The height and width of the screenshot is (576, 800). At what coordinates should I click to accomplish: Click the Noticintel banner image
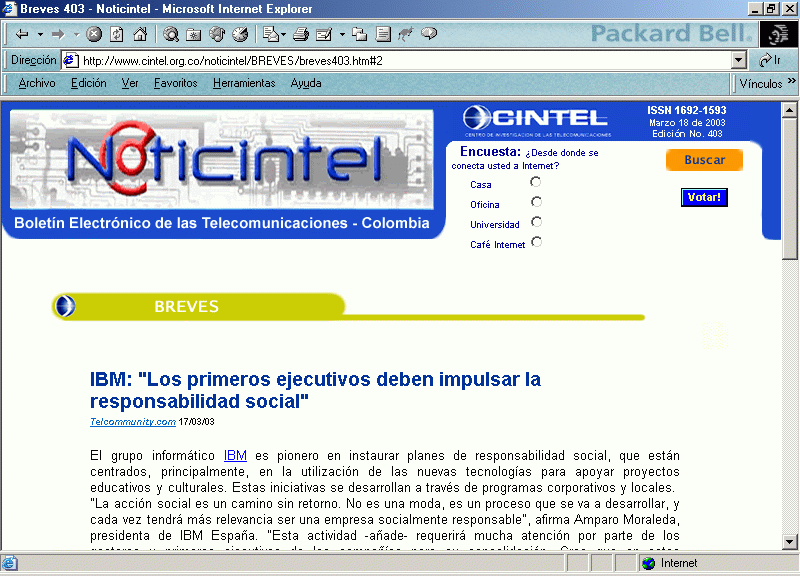click(x=222, y=159)
